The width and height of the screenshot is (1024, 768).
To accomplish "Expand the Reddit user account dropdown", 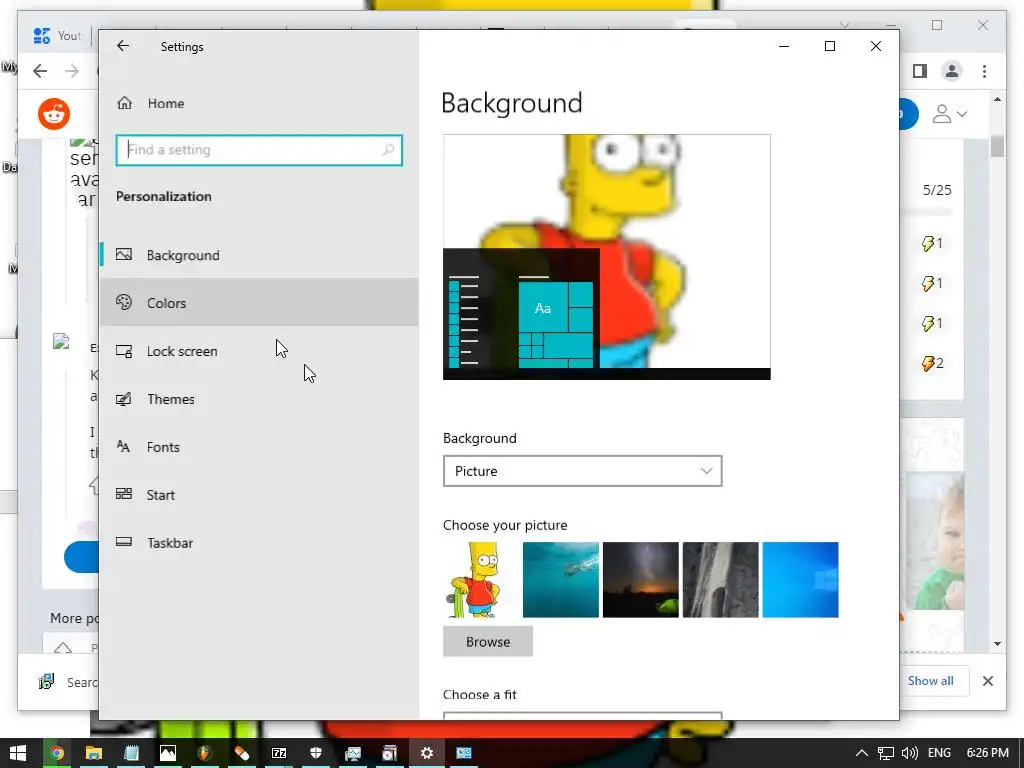I will (x=950, y=114).
